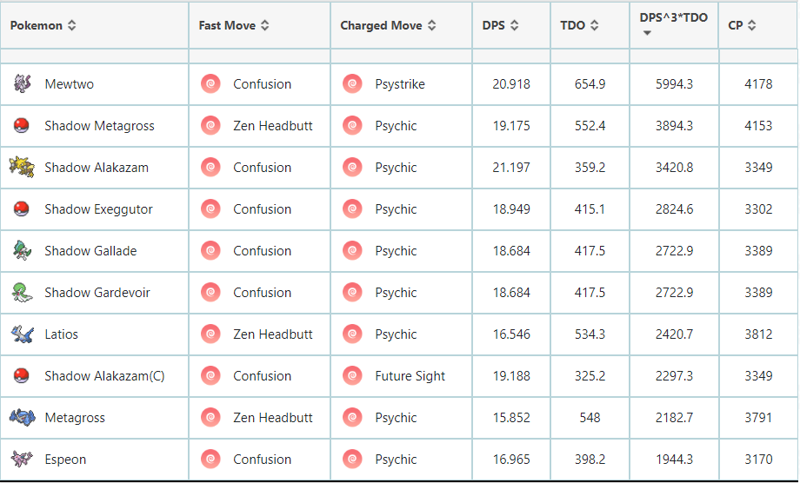Click Shadow Gardevoir's sprite icon
The height and width of the screenshot is (483, 800).
click(22, 292)
